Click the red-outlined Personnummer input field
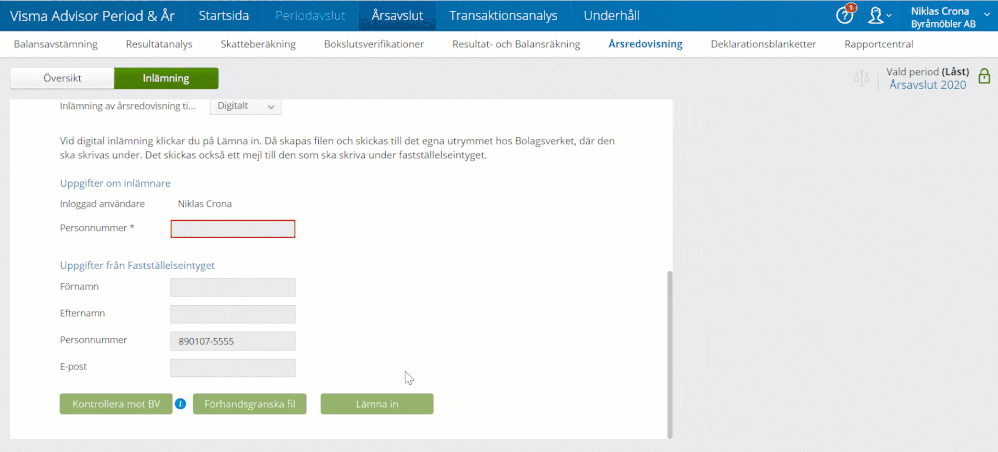Viewport: 998px width, 452px height. pos(233,229)
